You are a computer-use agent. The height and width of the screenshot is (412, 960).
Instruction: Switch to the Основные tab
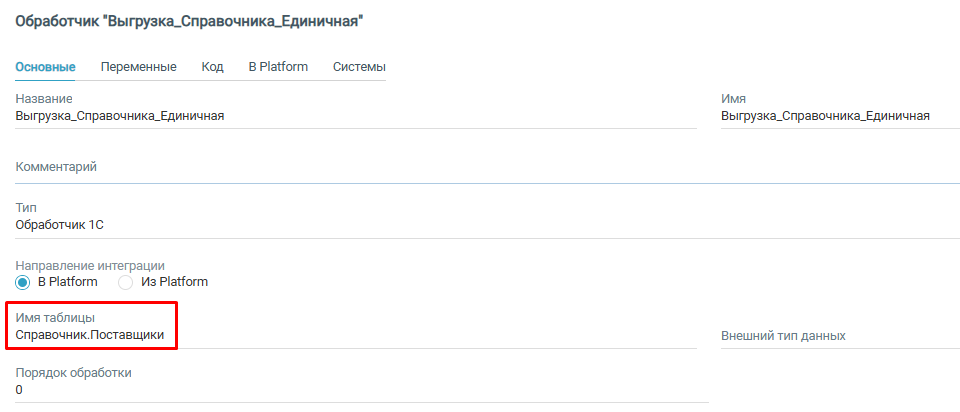tap(45, 67)
